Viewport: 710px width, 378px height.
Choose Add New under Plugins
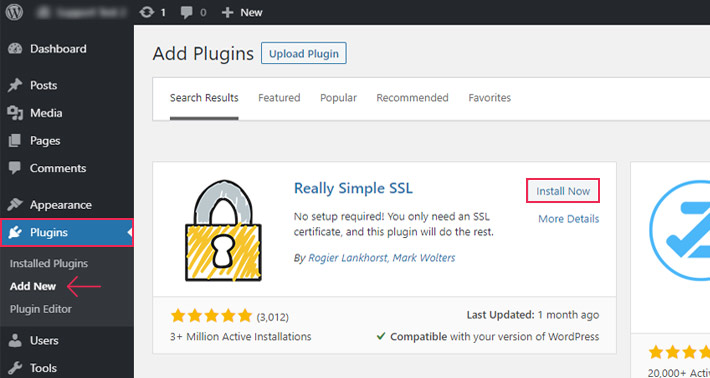click(33, 287)
